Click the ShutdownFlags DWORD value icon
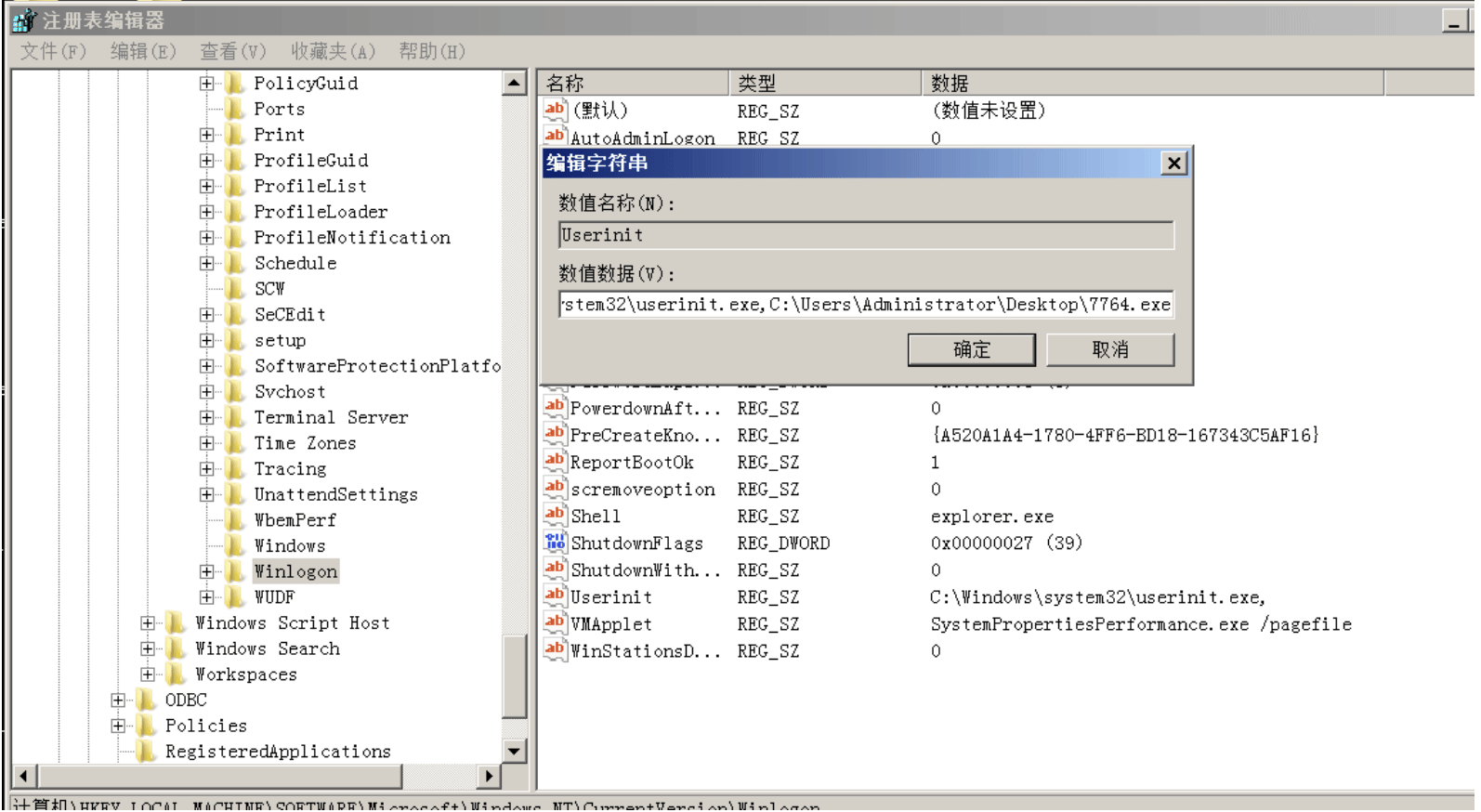Screen dimensions: 1481x812 point(555,543)
